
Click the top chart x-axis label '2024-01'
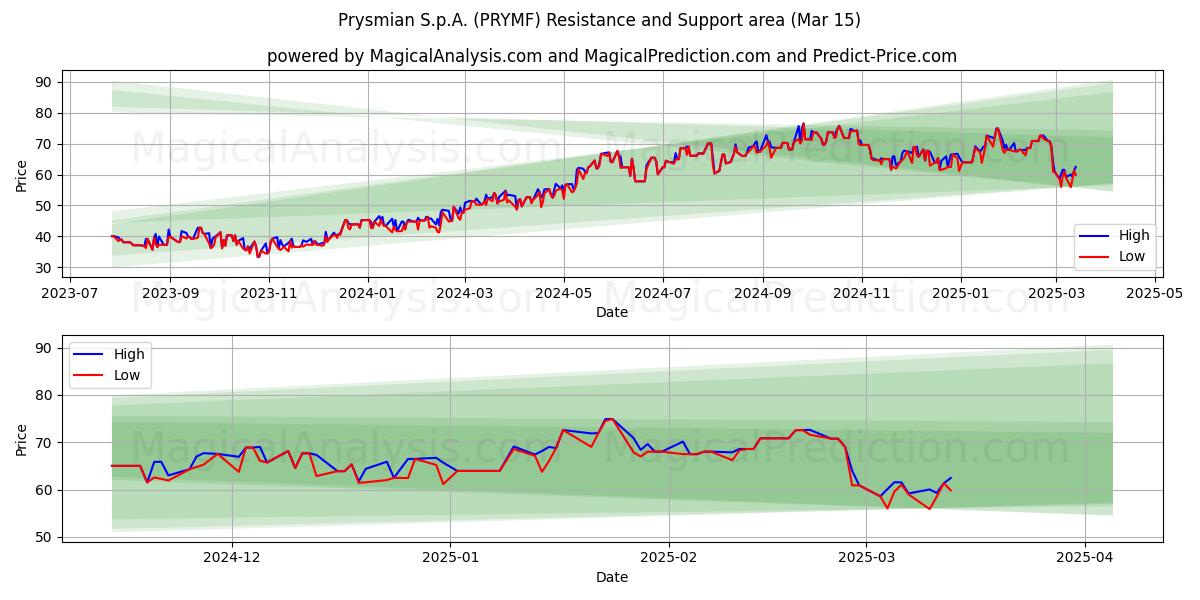pos(367,294)
